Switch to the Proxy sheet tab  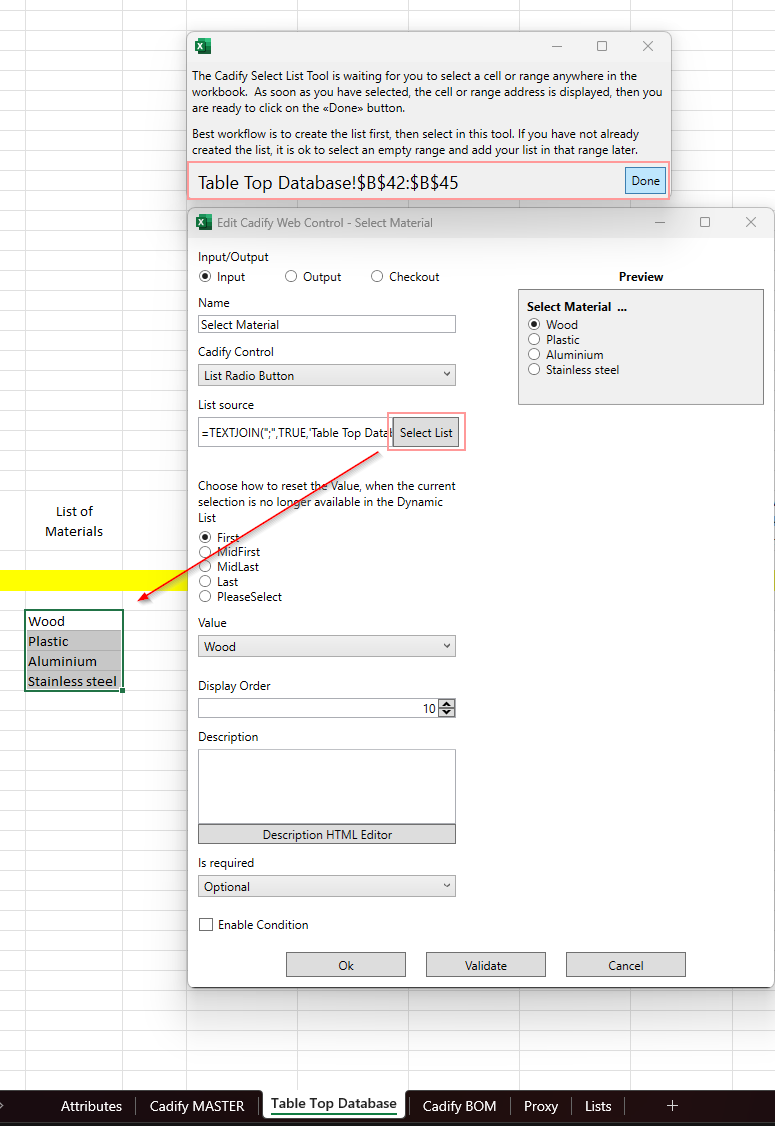(x=541, y=1106)
